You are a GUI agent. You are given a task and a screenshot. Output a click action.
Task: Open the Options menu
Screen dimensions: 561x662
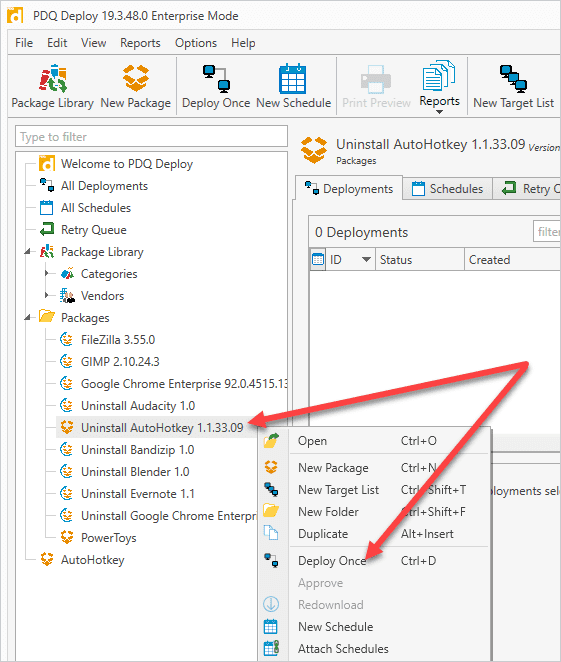(196, 43)
